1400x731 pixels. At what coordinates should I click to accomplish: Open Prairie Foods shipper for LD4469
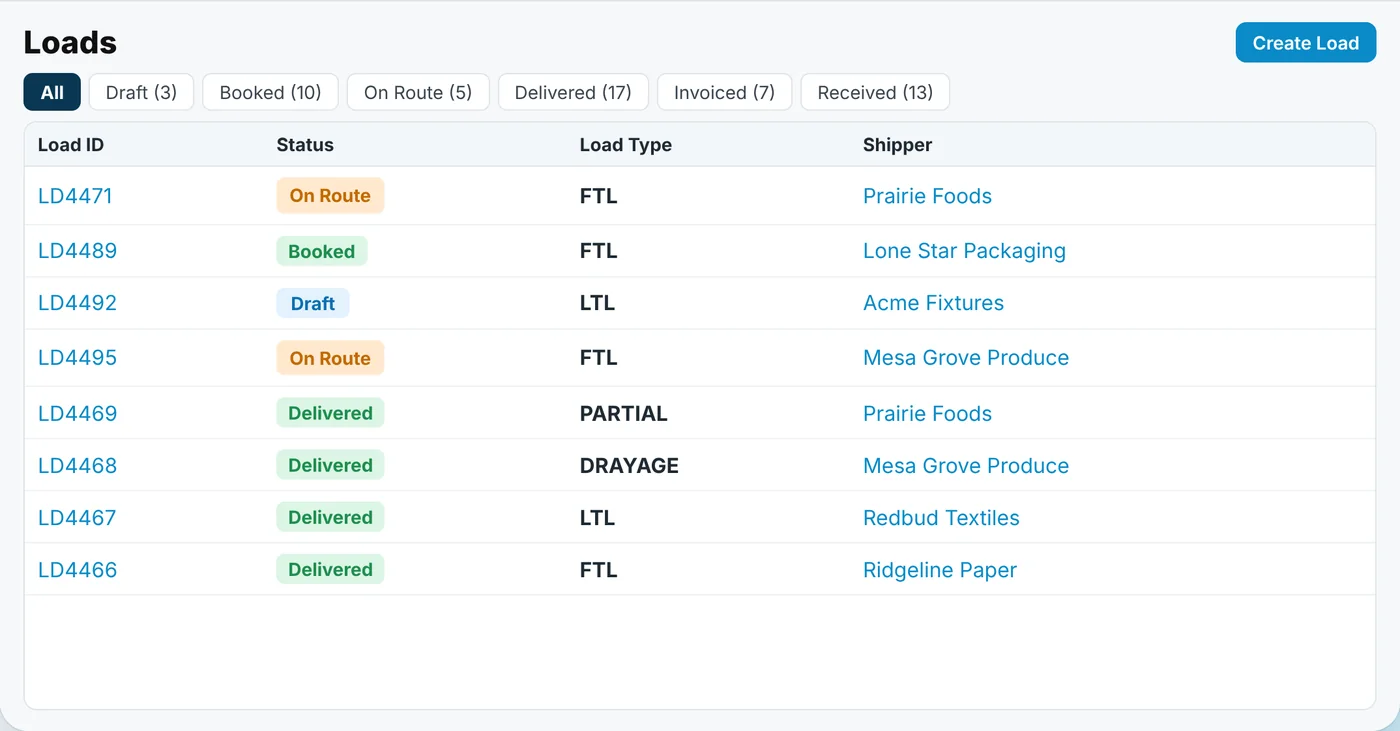[x=927, y=413]
